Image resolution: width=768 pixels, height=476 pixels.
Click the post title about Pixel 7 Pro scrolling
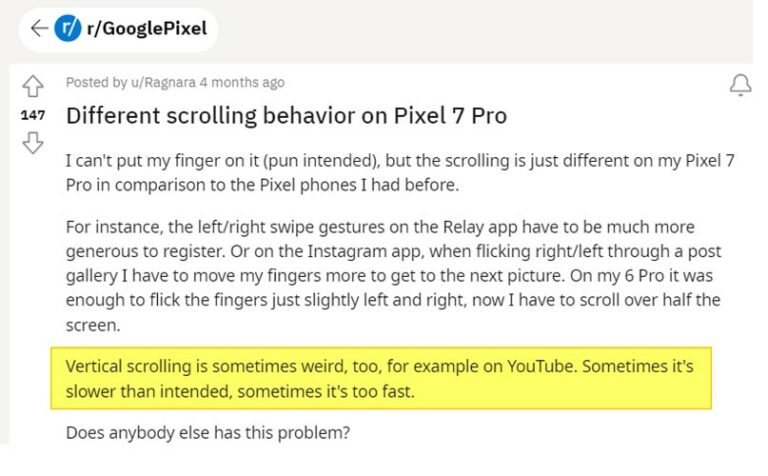[287, 116]
